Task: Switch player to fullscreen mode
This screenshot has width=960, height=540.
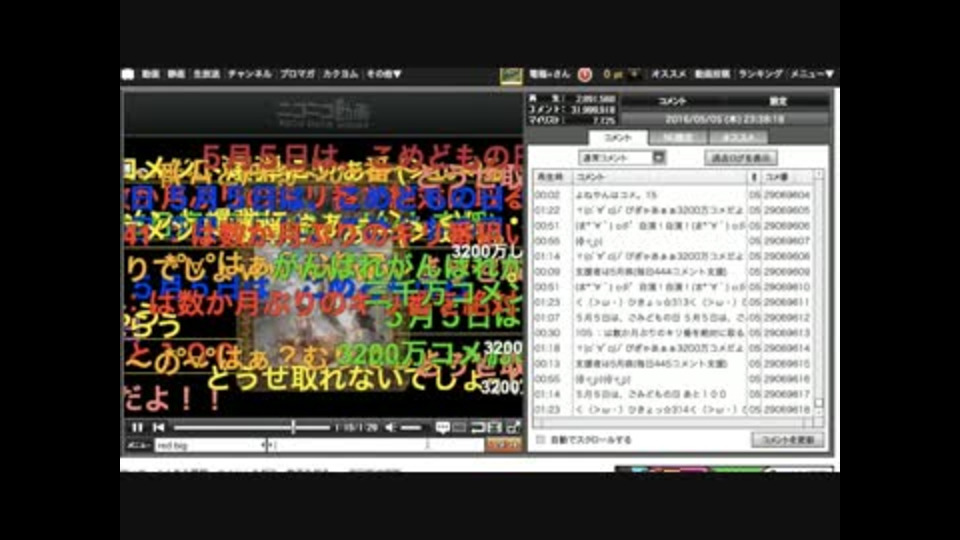Action: [514, 427]
